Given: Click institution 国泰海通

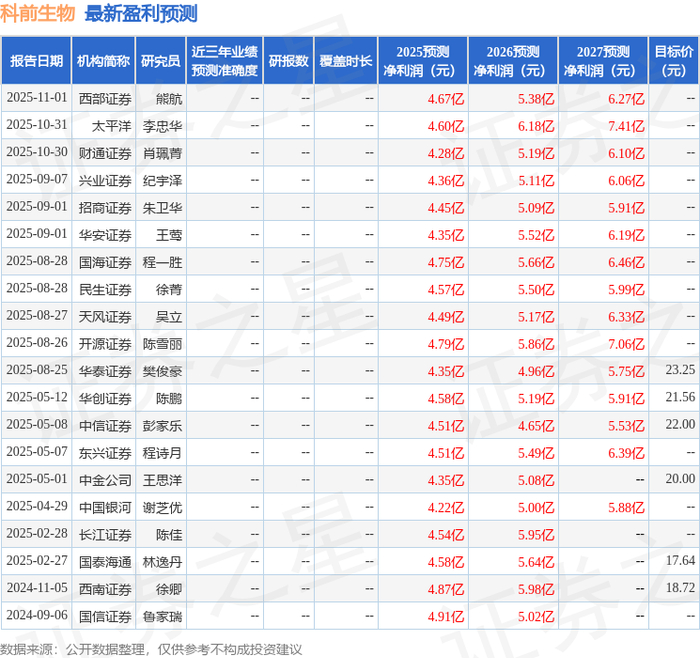Looking at the screenshot, I should (x=105, y=562).
